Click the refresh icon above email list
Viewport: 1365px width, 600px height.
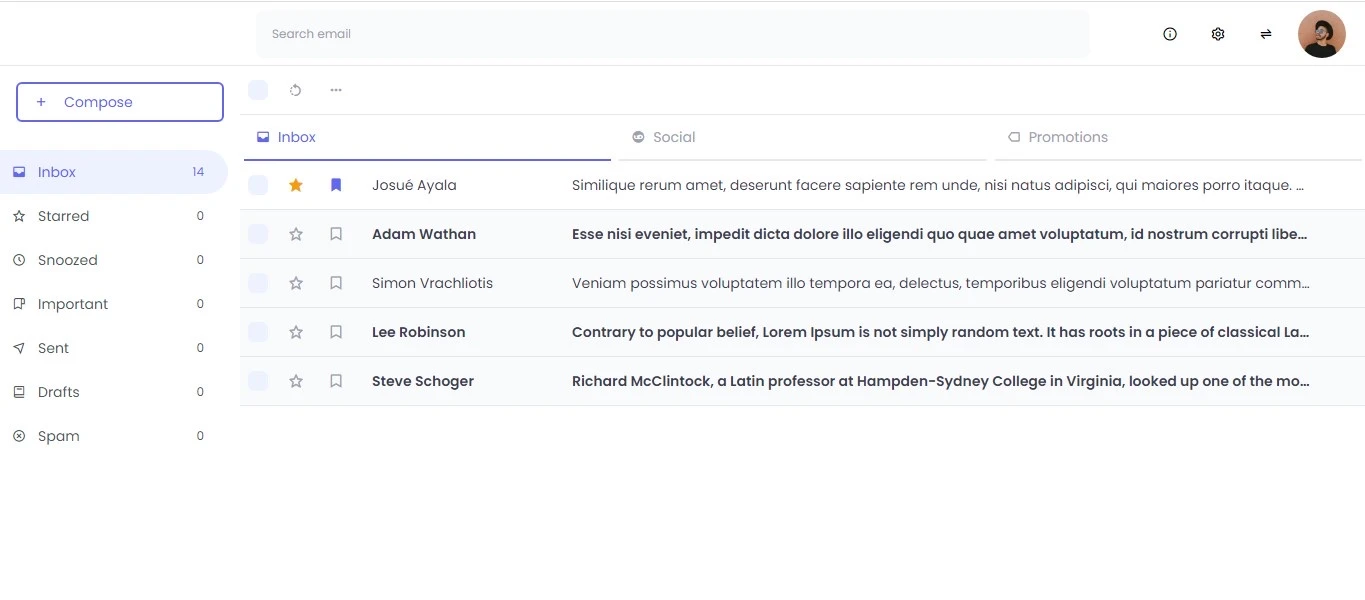(x=296, y=90)
